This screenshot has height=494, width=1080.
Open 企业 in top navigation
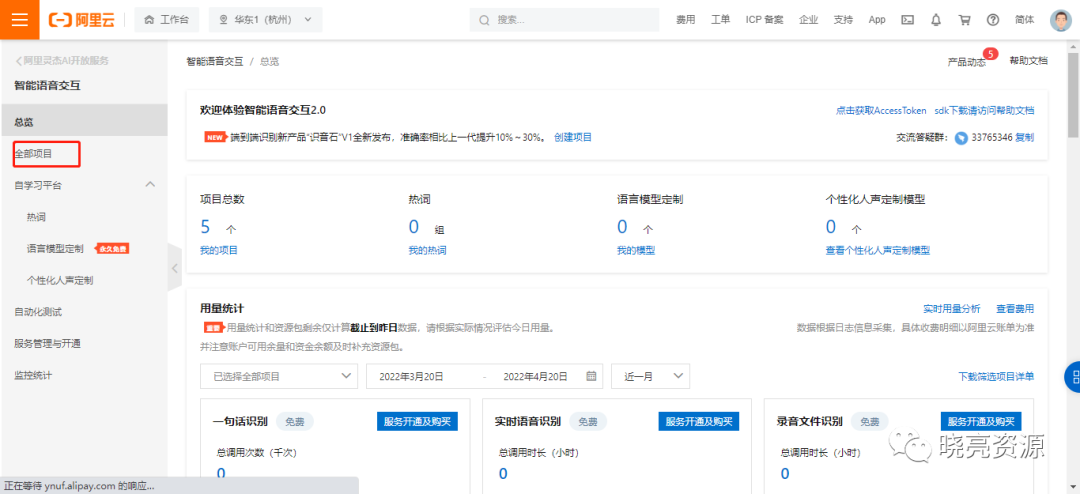809,20
